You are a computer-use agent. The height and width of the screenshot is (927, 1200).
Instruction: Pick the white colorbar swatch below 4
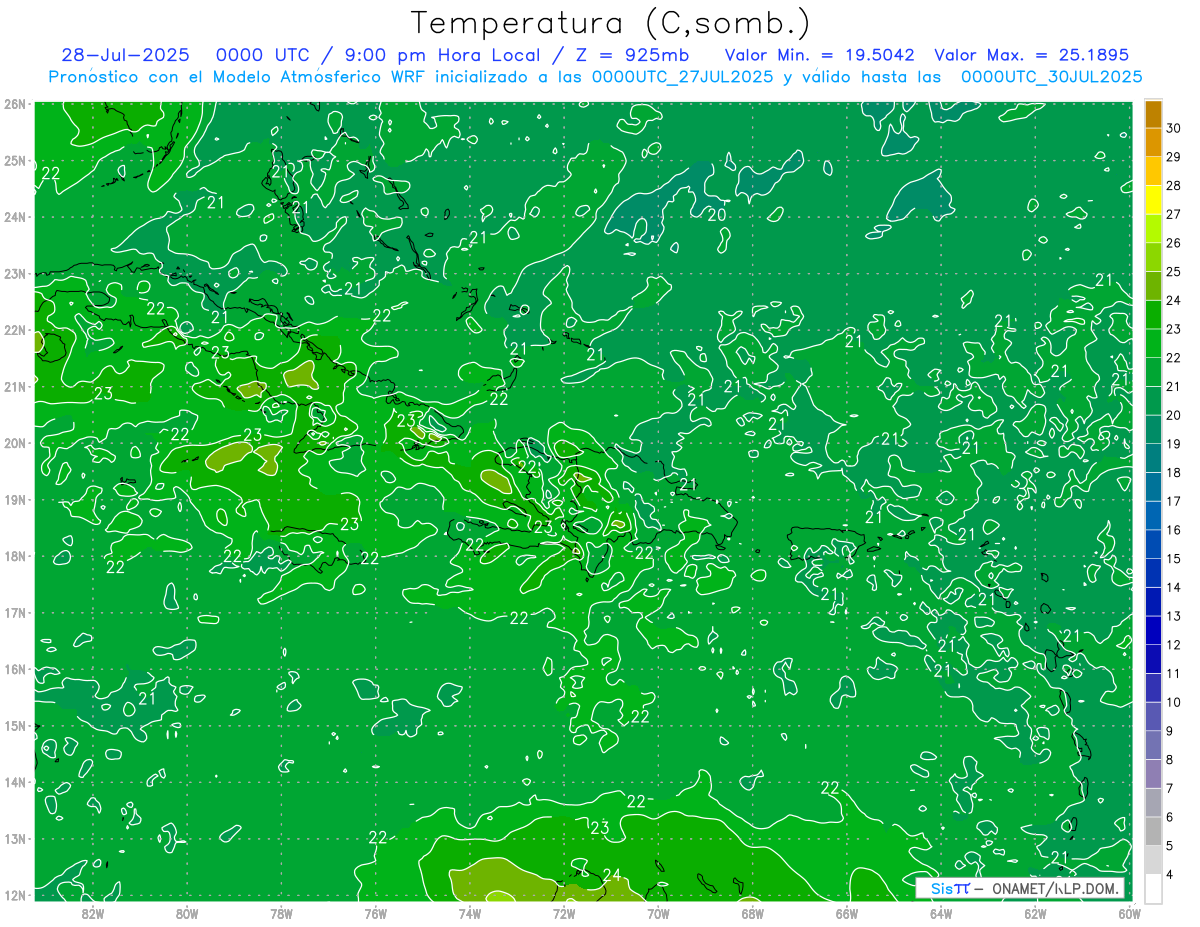(x=1153, y=887)
